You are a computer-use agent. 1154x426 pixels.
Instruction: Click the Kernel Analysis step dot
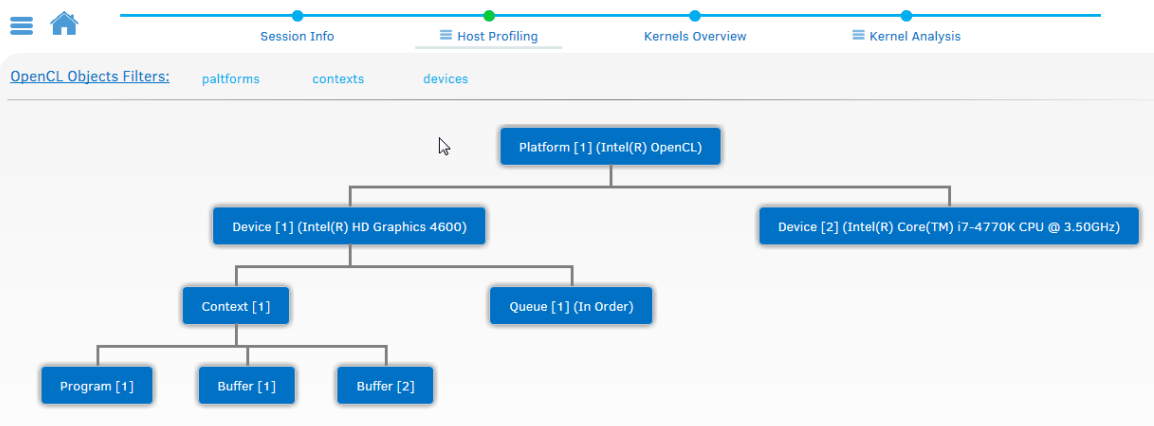906,15
